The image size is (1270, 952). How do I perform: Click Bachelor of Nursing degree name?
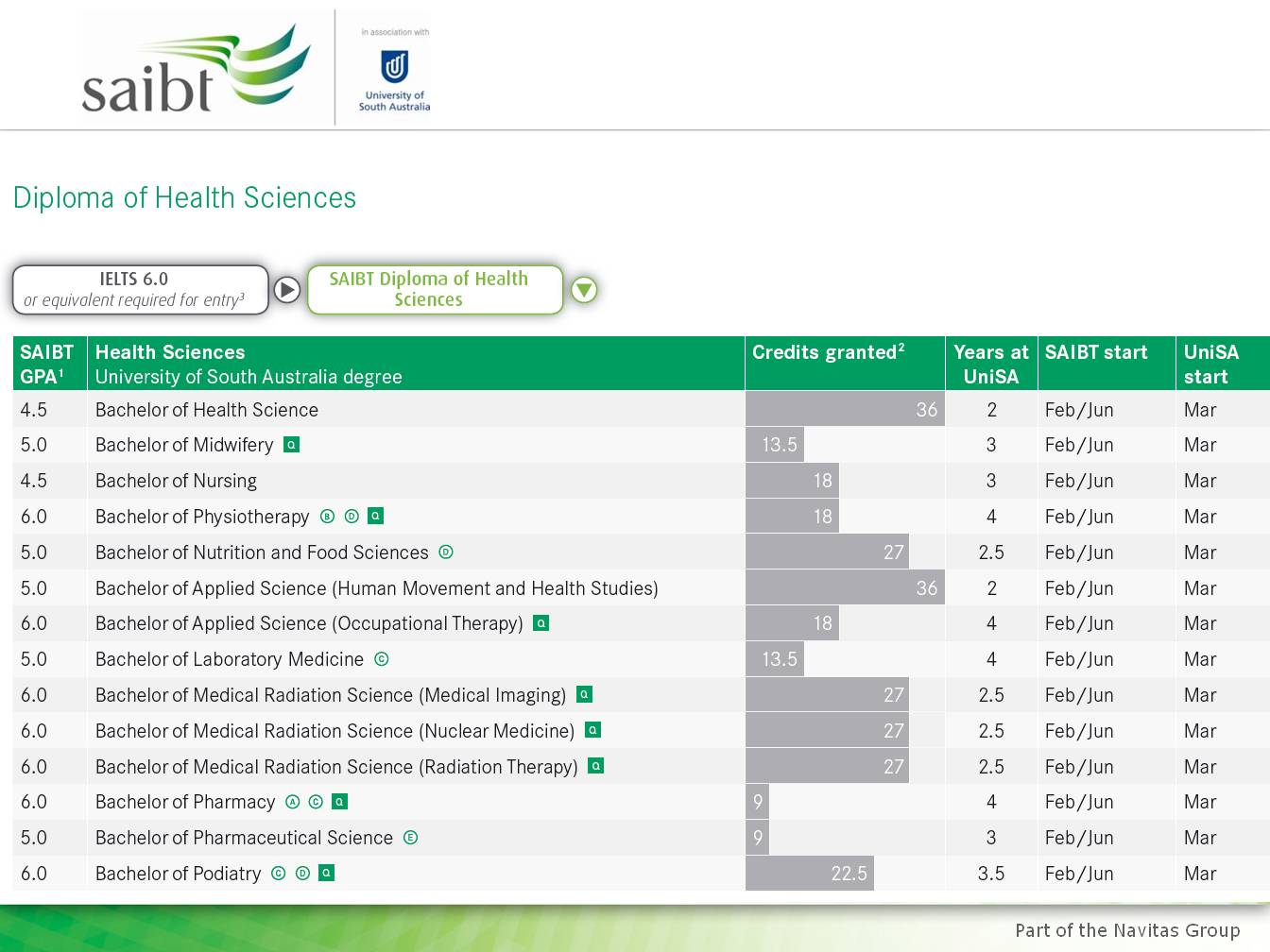[176, 481]
